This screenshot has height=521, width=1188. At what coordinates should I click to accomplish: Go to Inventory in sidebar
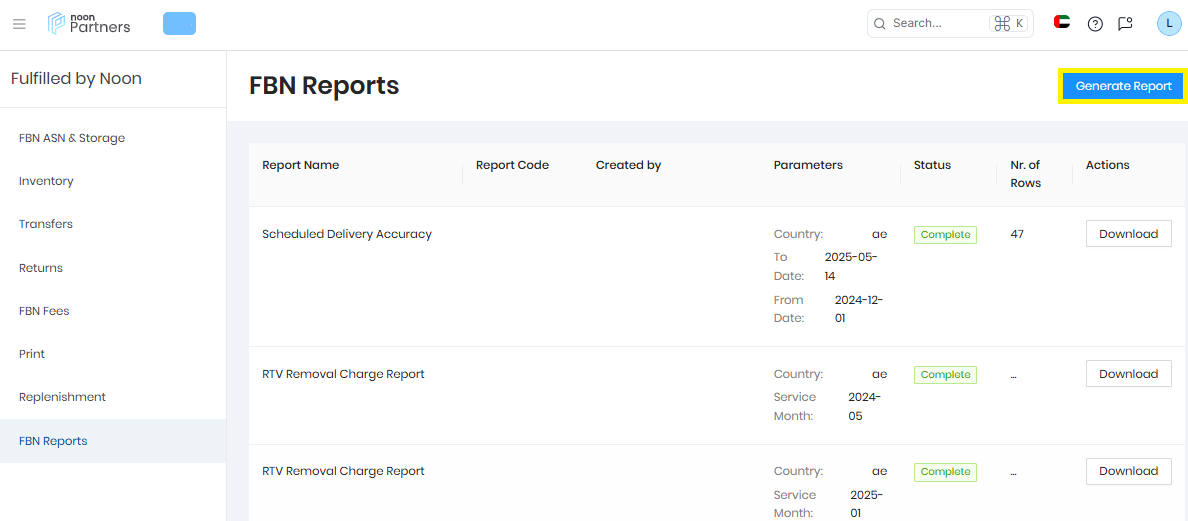113,181
